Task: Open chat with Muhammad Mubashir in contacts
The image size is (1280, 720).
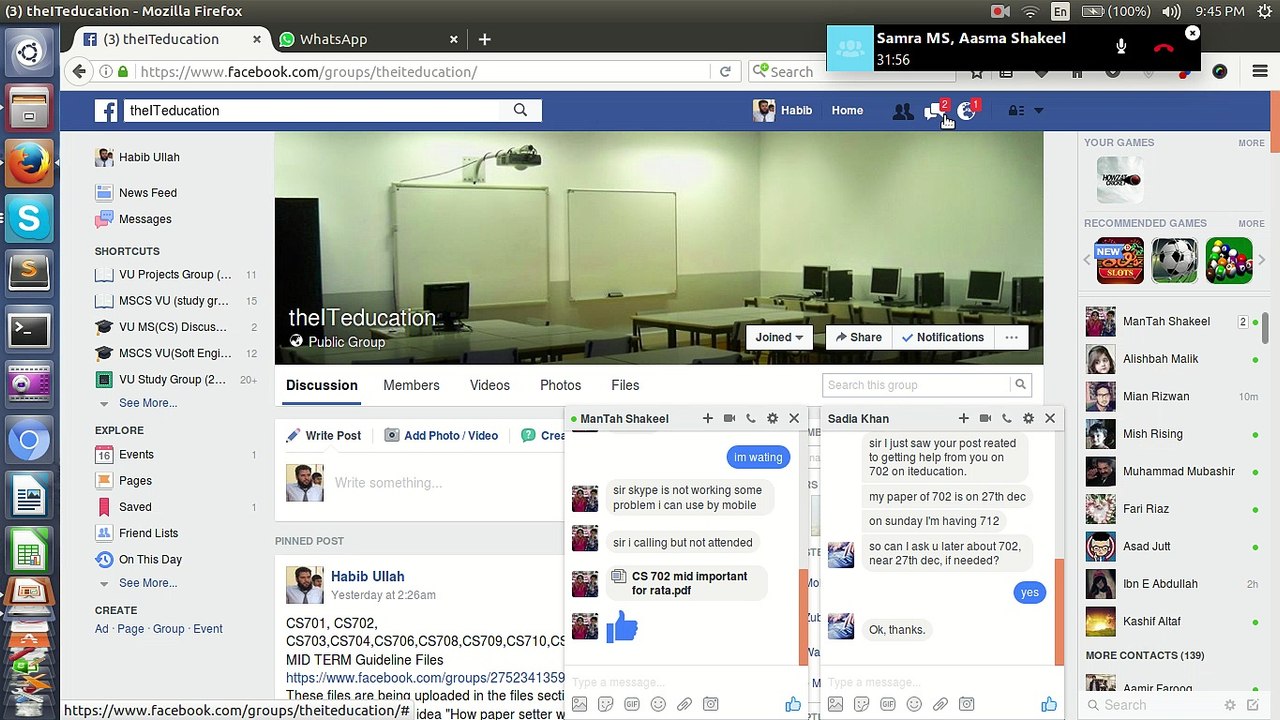Action: pos(1171,471)
